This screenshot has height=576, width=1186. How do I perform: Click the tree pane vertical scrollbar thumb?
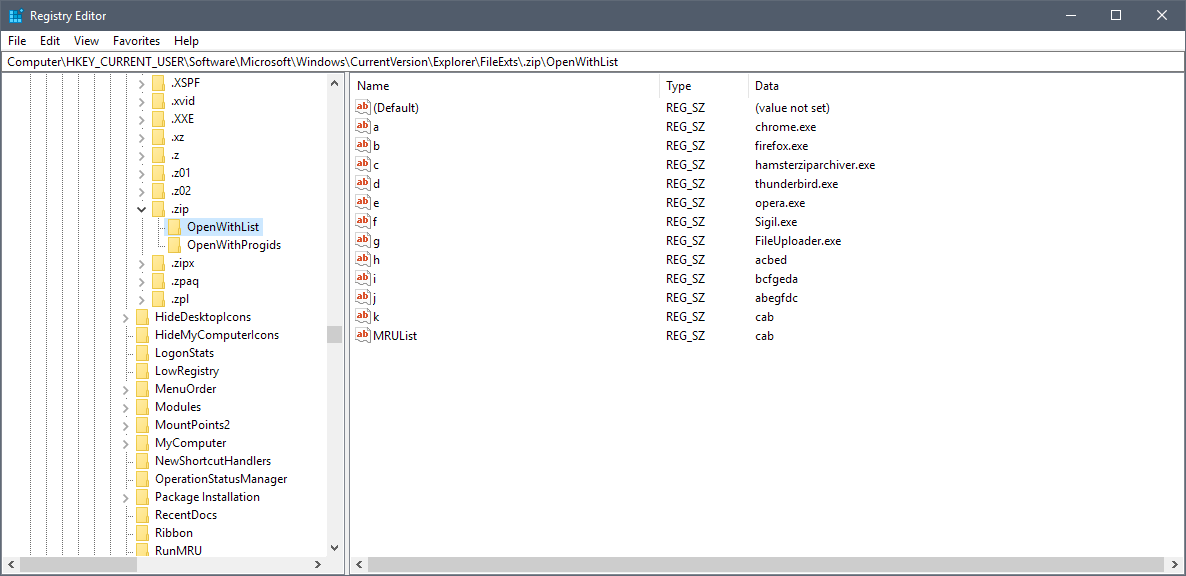[x=334, y=334]
